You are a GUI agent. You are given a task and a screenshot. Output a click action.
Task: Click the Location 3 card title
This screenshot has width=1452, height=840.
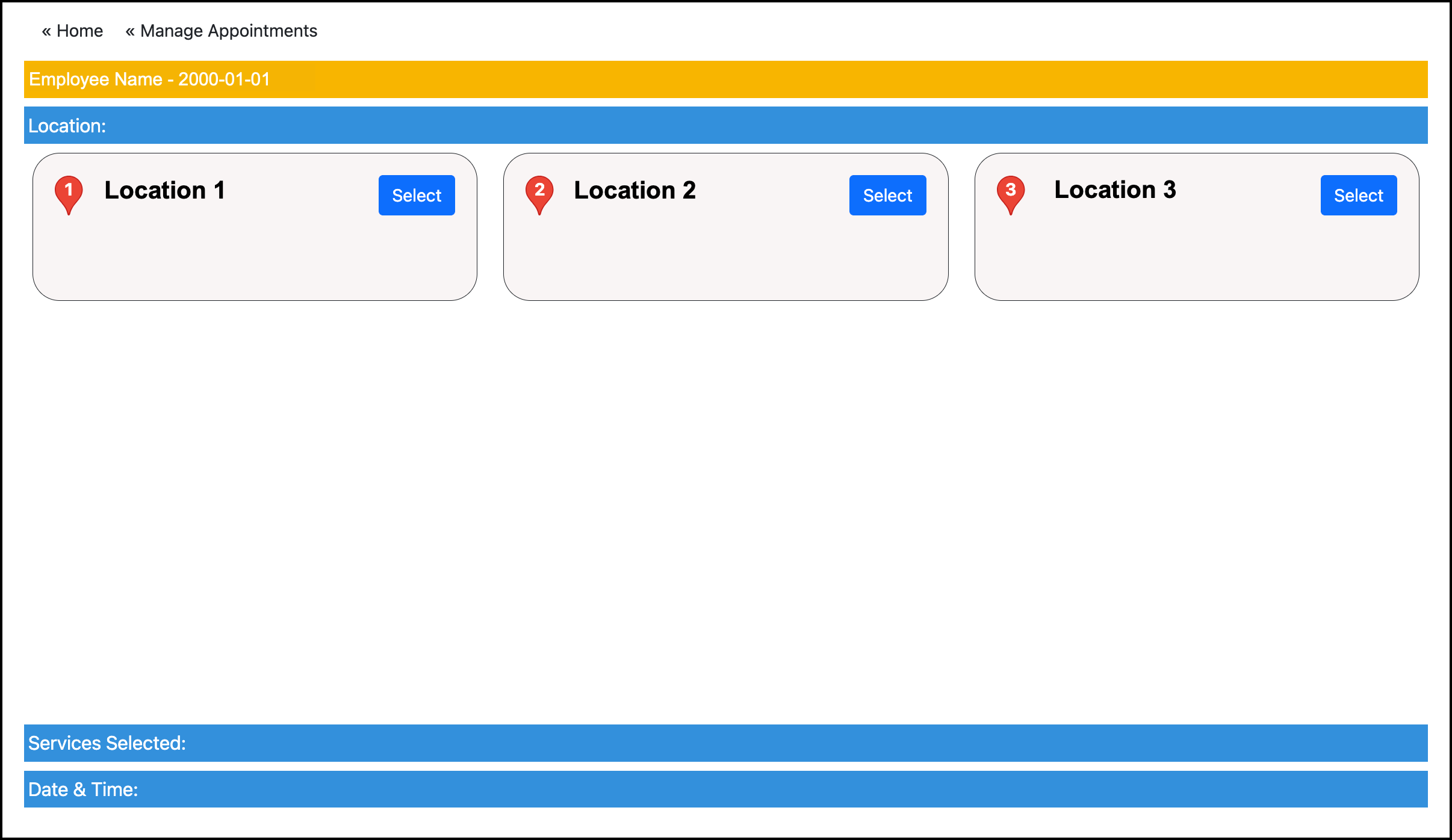(1115, 190)
